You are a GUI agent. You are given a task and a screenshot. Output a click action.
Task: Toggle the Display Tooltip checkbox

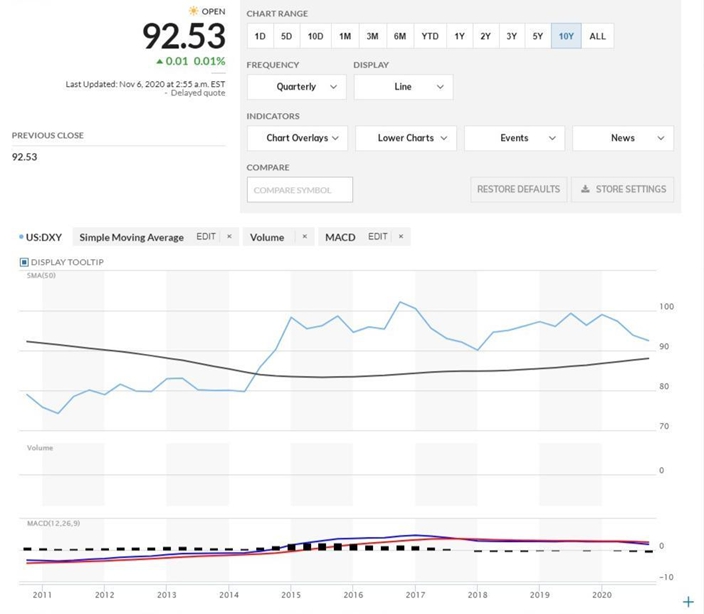(x=24, y=262)
